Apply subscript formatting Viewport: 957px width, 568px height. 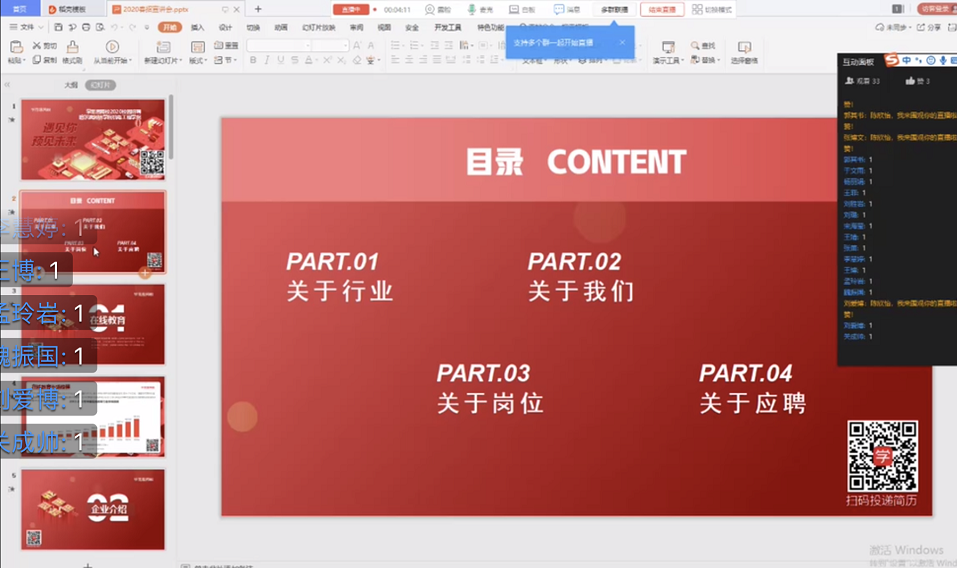tap(341, 60)
